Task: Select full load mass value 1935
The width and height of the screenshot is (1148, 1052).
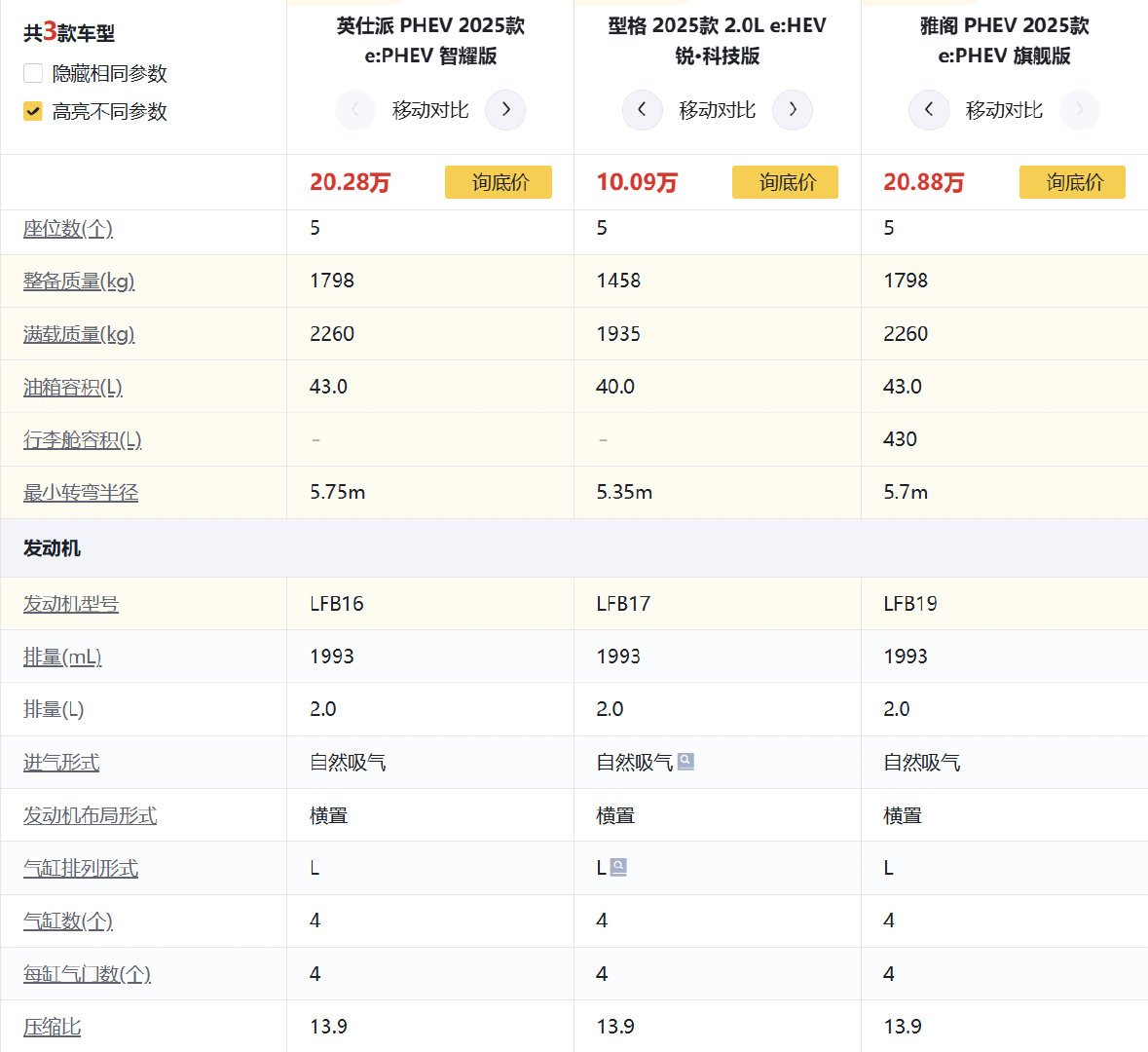Action: [x=618, y=334]
